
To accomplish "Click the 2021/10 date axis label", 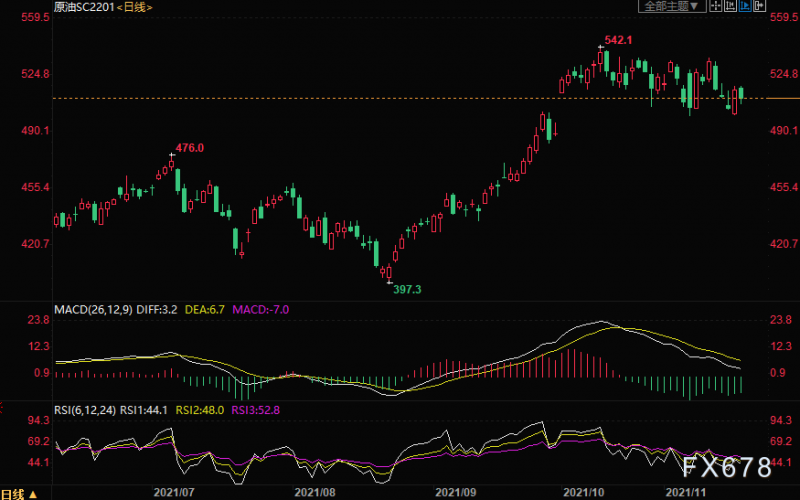I will [584, 493].
